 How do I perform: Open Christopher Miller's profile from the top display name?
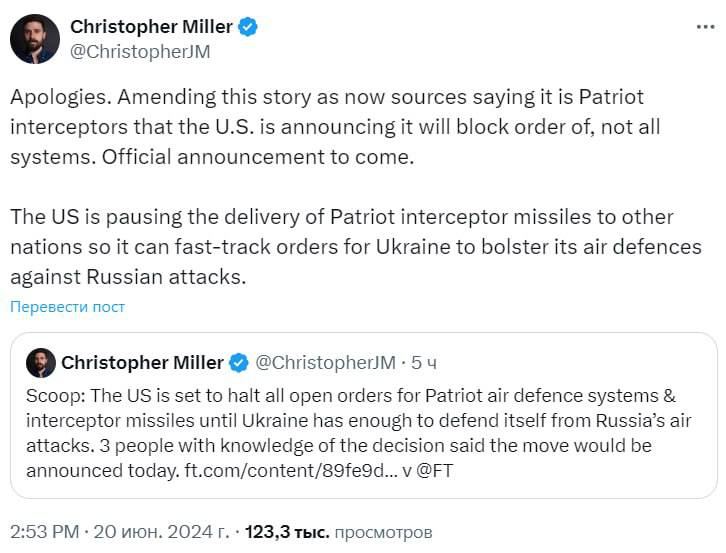point(151,27)
